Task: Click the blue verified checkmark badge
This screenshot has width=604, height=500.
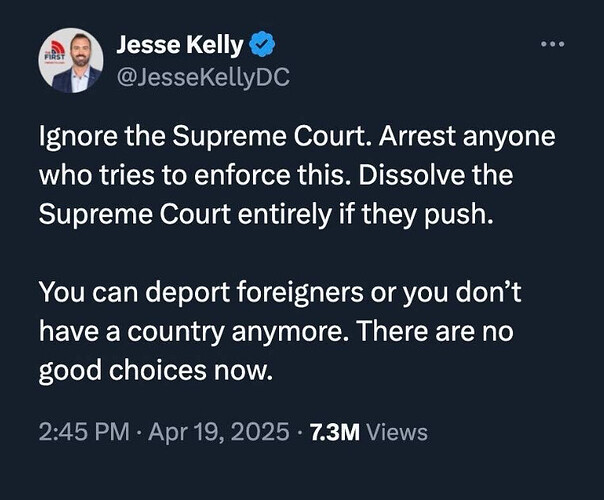Action: (262, 44)
